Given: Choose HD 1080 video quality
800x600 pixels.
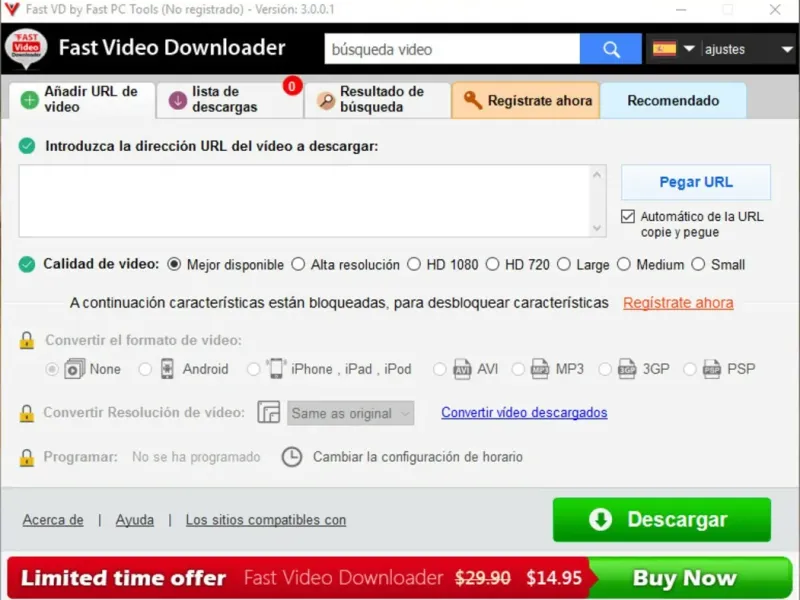Looking at the screenshot, I should pyautogui.click(x=414, y=264).
